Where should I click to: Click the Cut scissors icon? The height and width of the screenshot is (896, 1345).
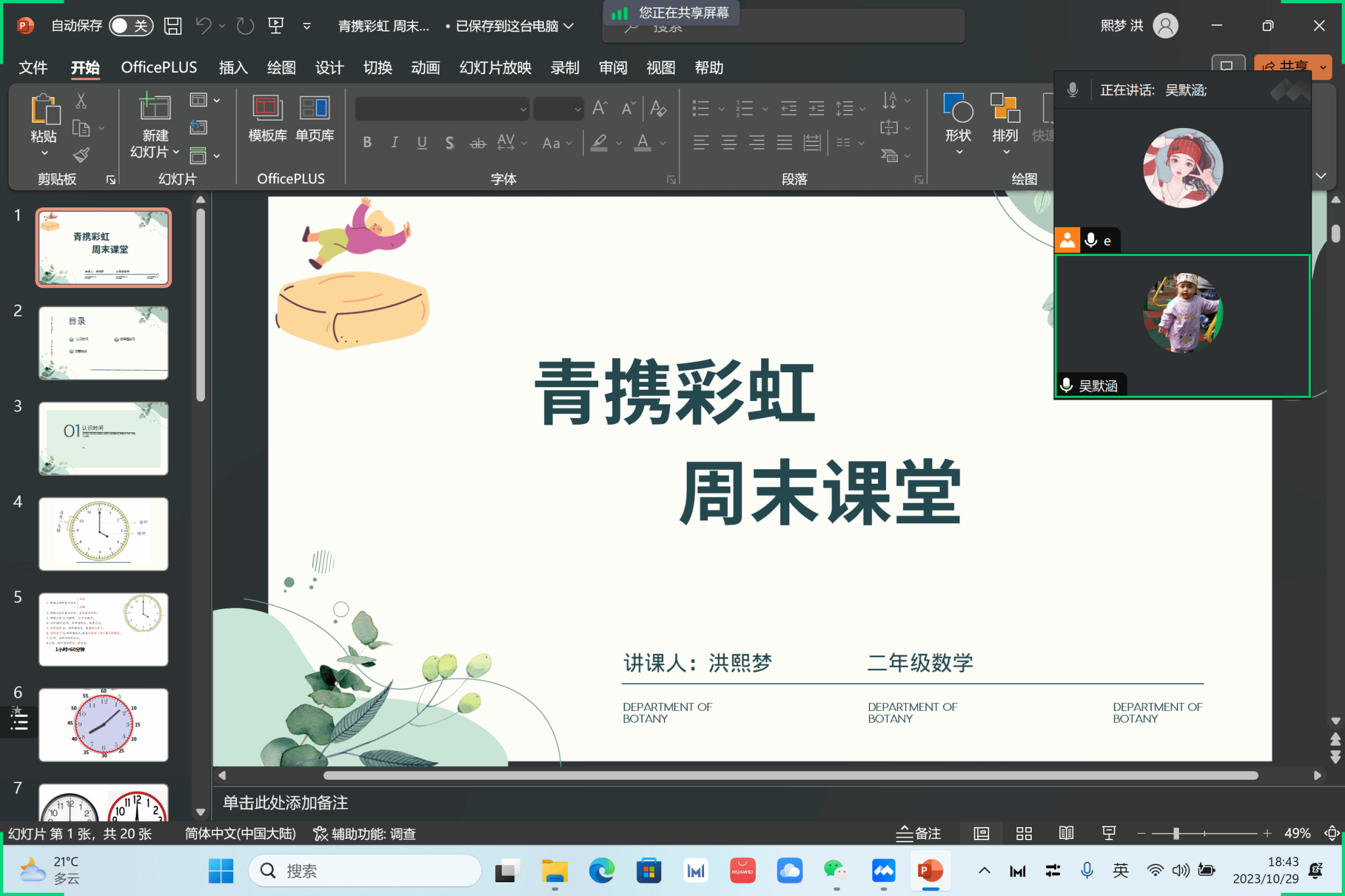click(x=81, y=100)
